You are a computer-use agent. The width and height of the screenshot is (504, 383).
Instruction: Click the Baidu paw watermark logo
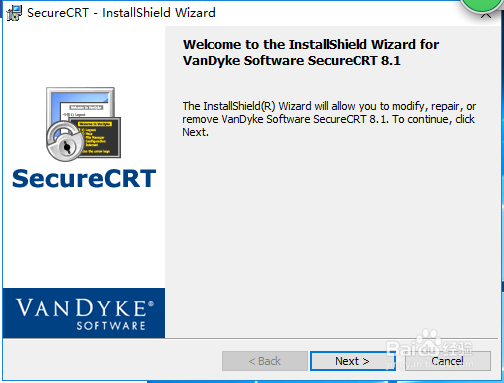pyautogui.click(x=429, y=343)
